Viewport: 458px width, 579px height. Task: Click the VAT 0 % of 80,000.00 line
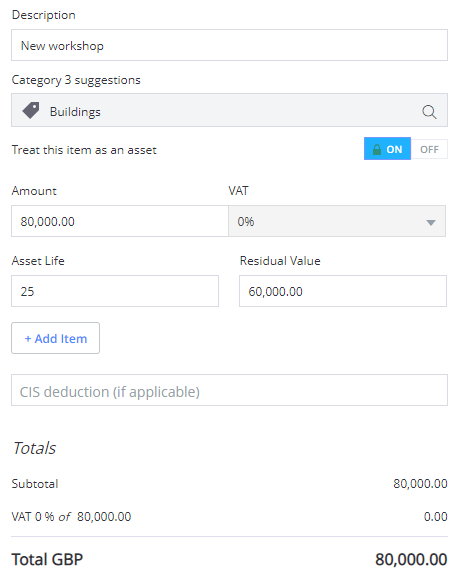pyautogui.click(x=71, y=517)
